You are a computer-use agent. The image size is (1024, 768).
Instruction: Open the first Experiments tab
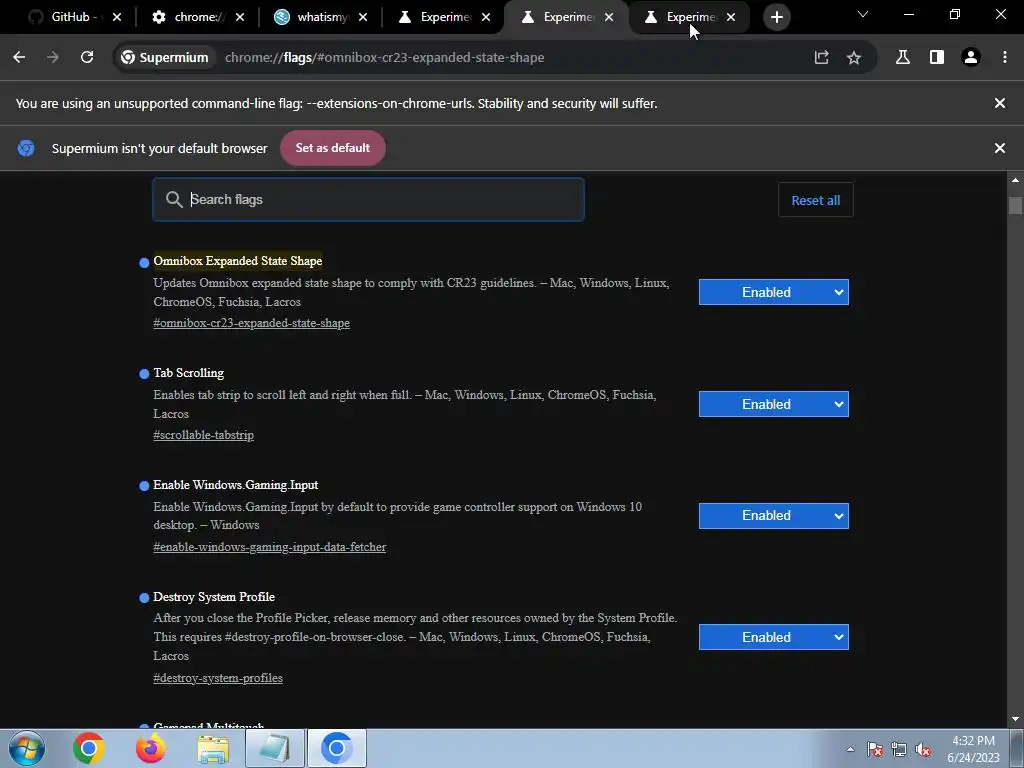436,18
